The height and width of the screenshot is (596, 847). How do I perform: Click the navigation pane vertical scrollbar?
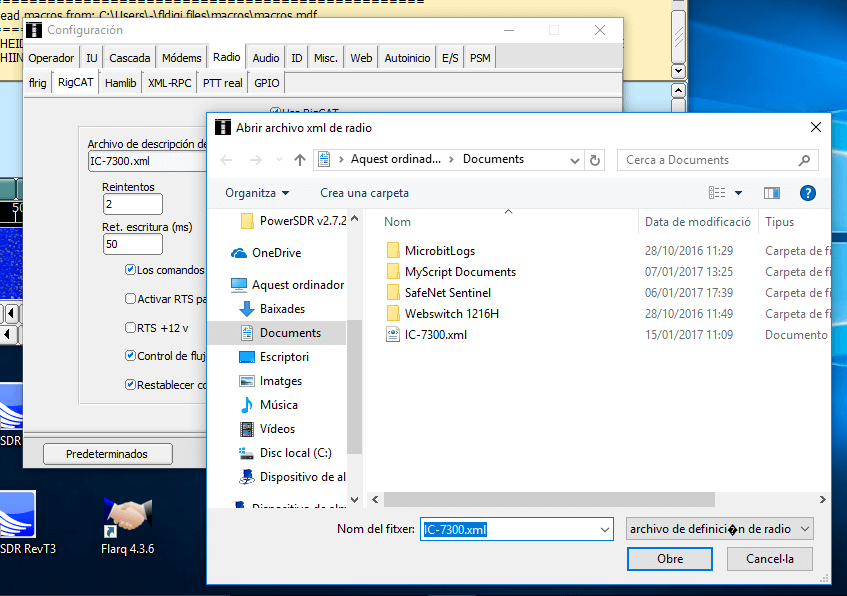pyautogui.click(x=354, y=387)
